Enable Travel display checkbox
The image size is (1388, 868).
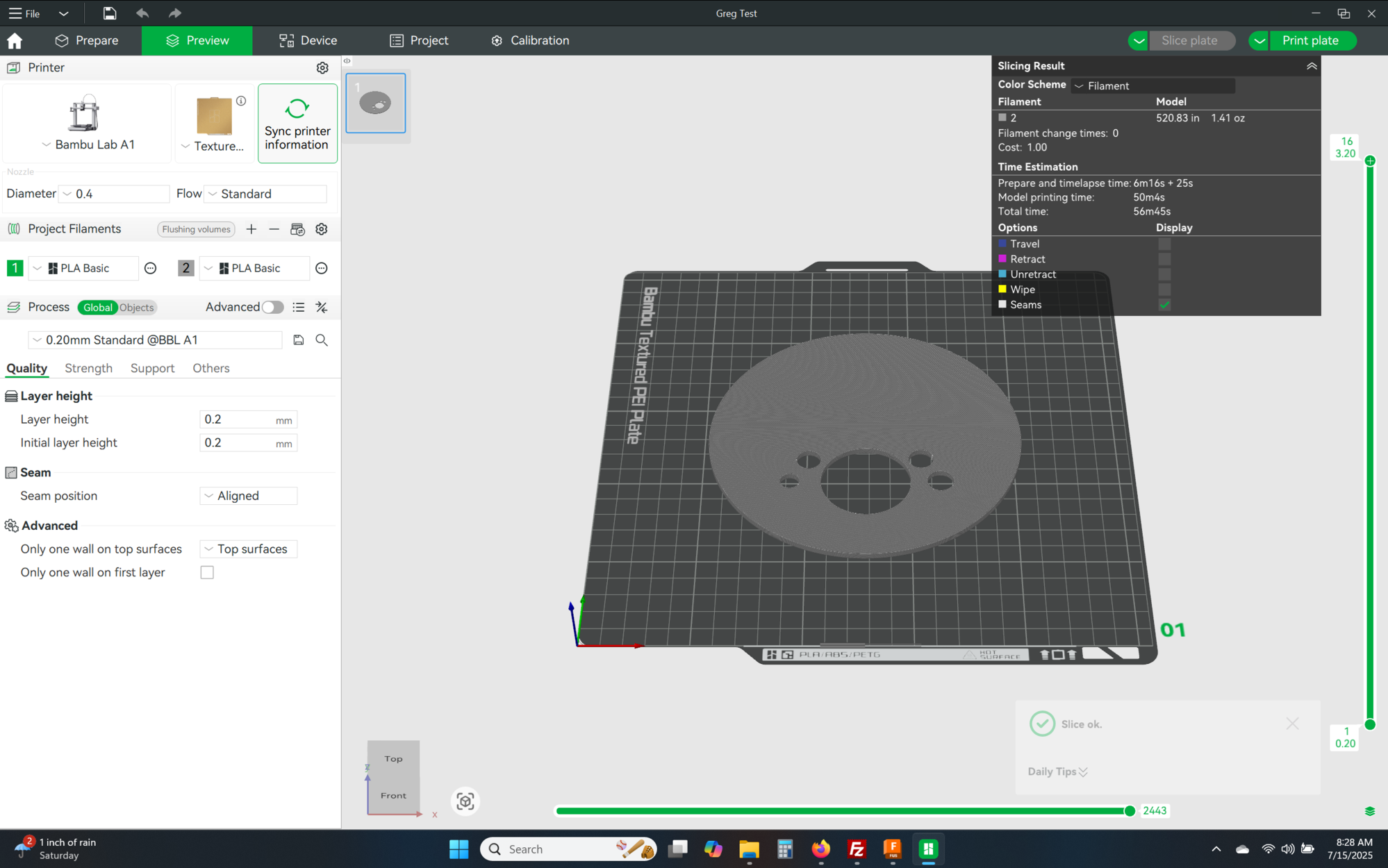[x=1164, y=244]
